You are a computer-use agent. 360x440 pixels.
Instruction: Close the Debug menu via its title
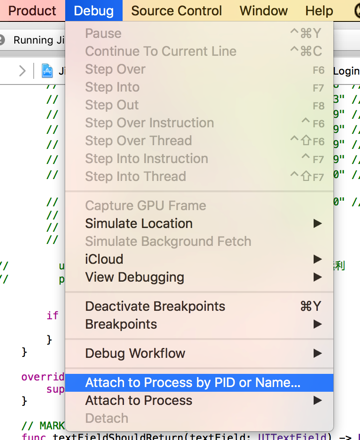[94, 11]
